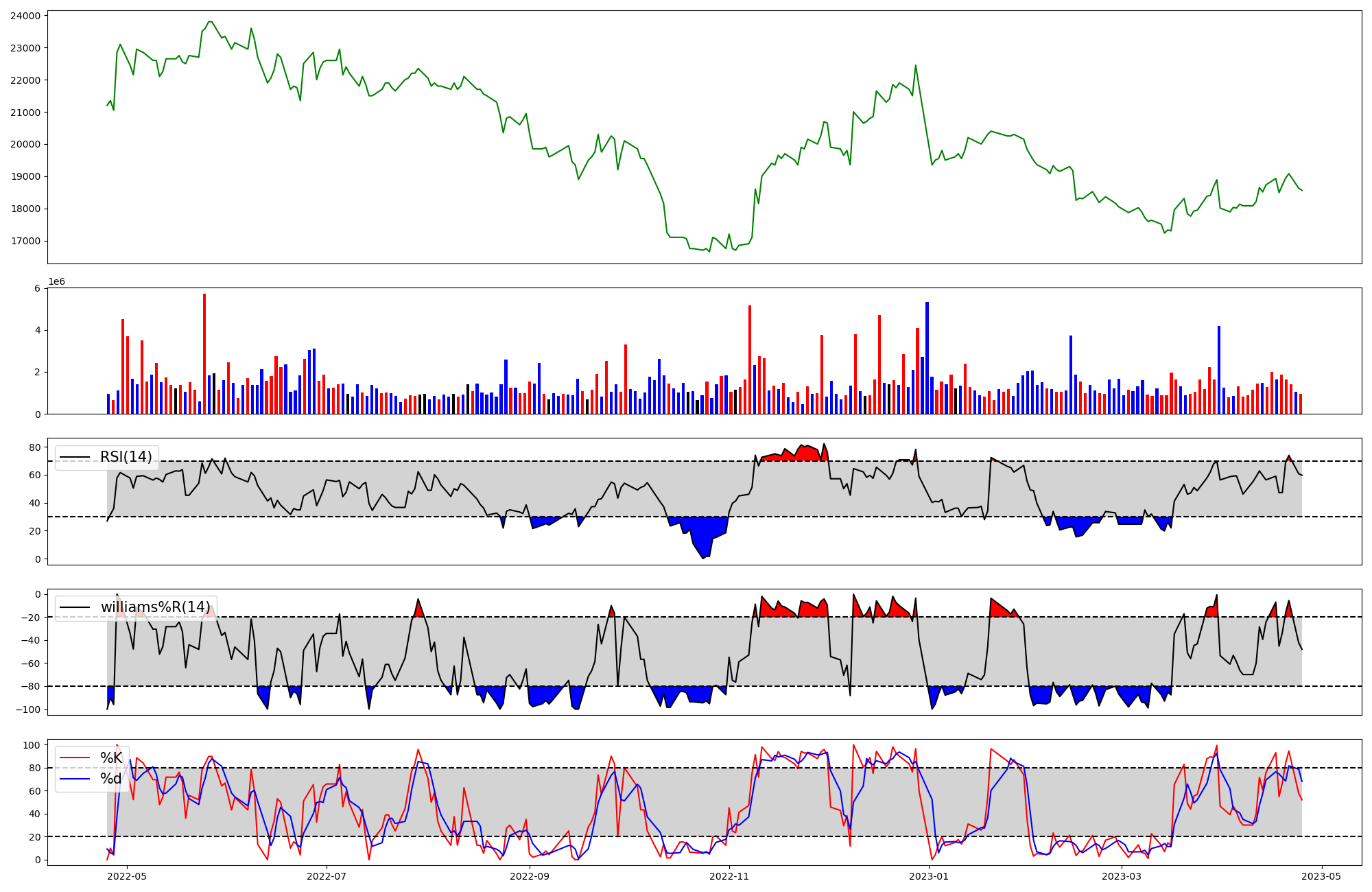Click the 17000 price axis label
Screen dimensions: 1372x892
coord(25,242)
